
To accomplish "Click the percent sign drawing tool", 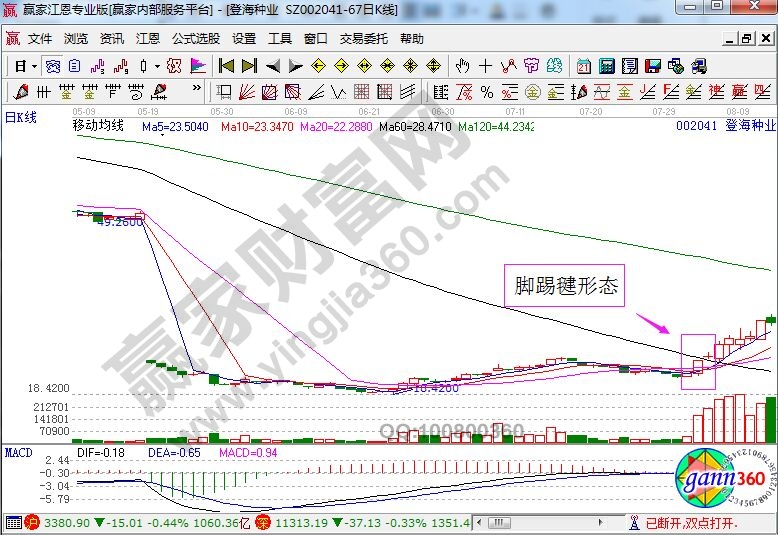I will pos(486,93).
